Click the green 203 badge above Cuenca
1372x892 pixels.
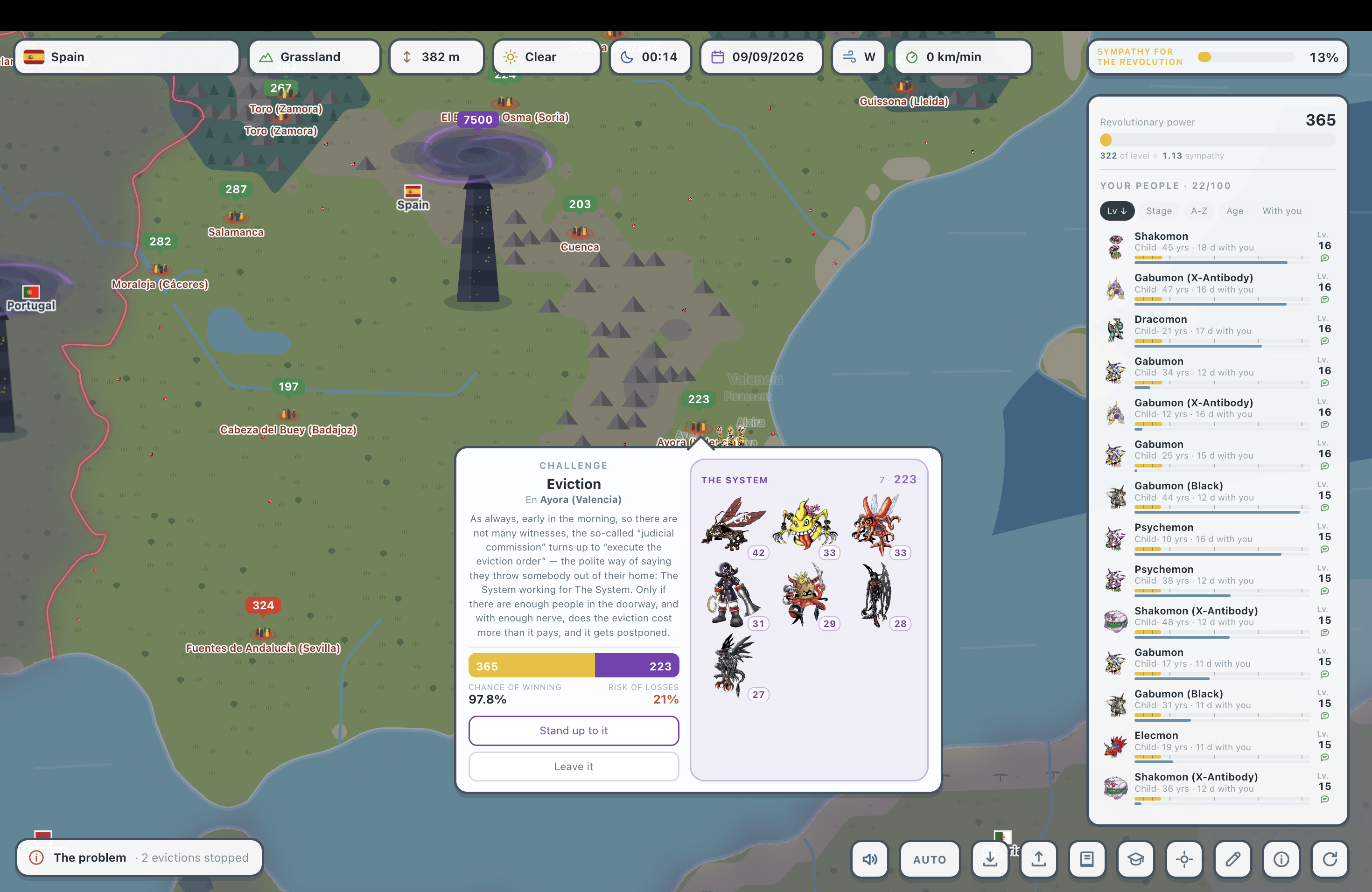579,204
